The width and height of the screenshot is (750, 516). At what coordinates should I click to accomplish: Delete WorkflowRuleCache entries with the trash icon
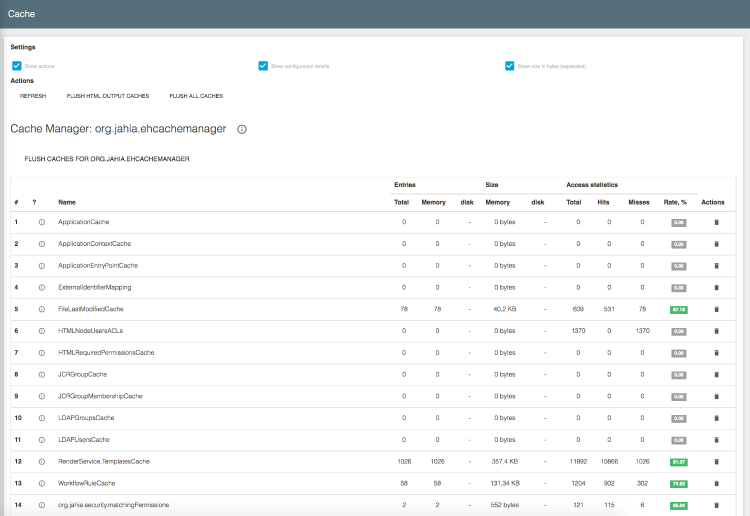tap(717, 483)
